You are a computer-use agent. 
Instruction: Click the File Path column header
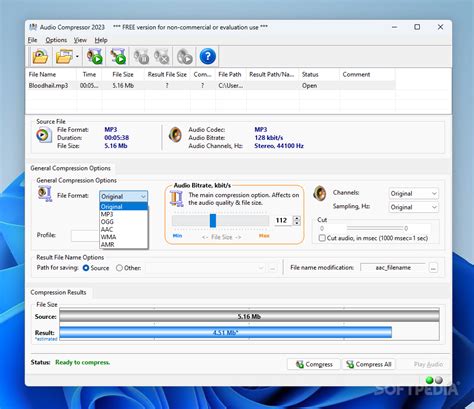tap(231, 75)
